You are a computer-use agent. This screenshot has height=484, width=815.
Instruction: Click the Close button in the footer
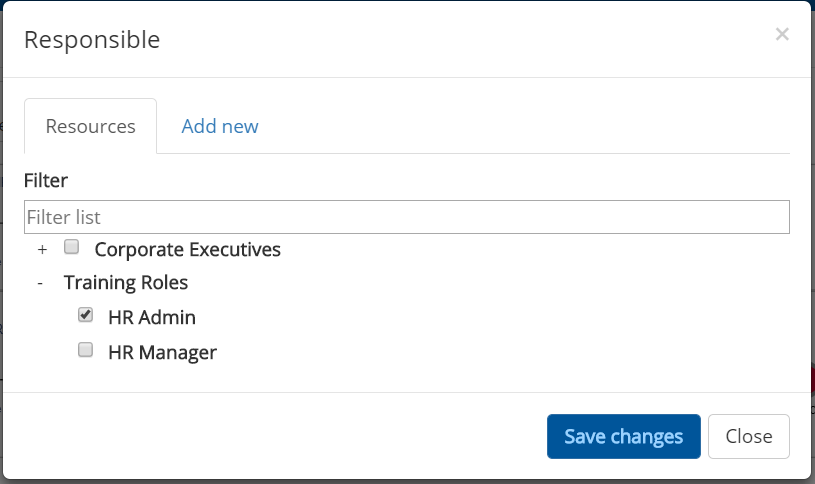click(748, 436)
